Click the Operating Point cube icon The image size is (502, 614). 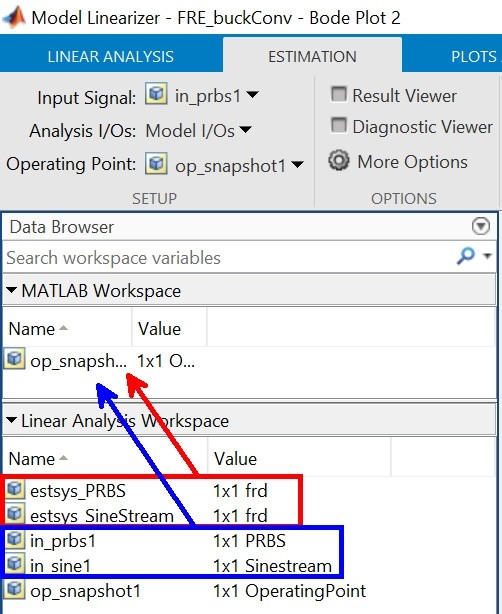[x=156, y=163]
